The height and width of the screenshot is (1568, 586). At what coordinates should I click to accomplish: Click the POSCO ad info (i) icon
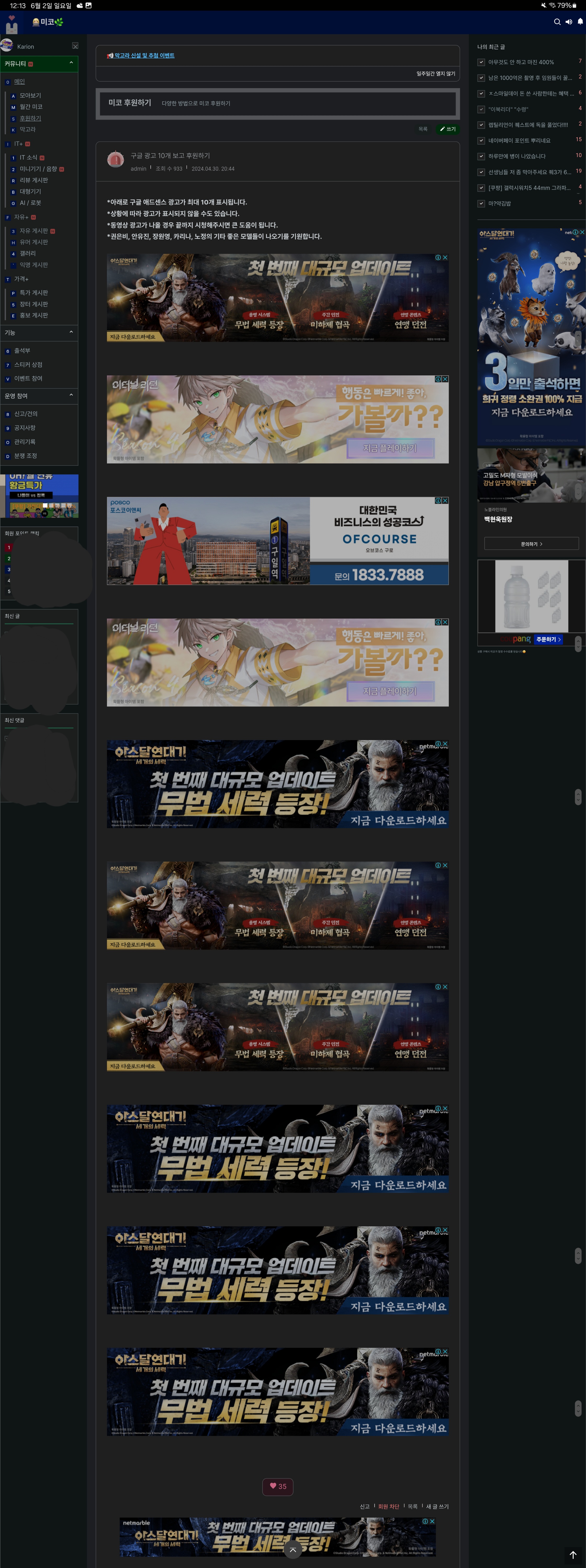[438, 500]
